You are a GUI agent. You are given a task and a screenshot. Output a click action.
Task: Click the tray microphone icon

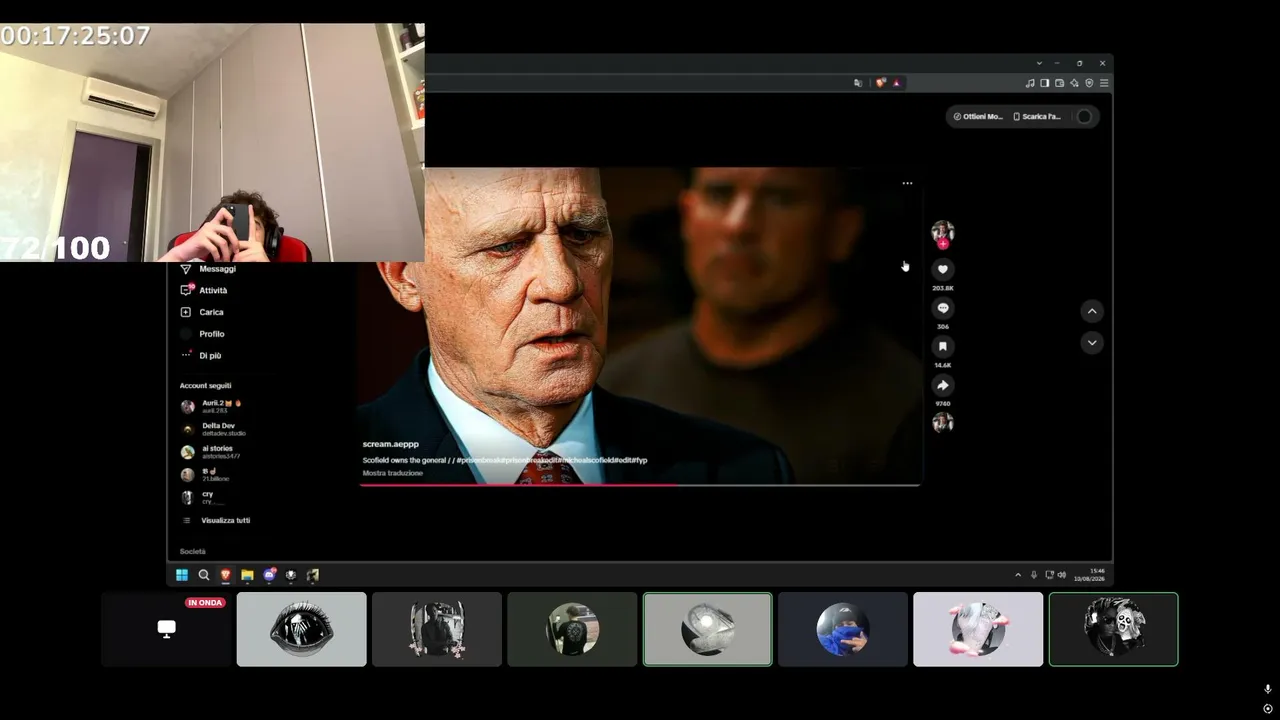point(1034,575)
